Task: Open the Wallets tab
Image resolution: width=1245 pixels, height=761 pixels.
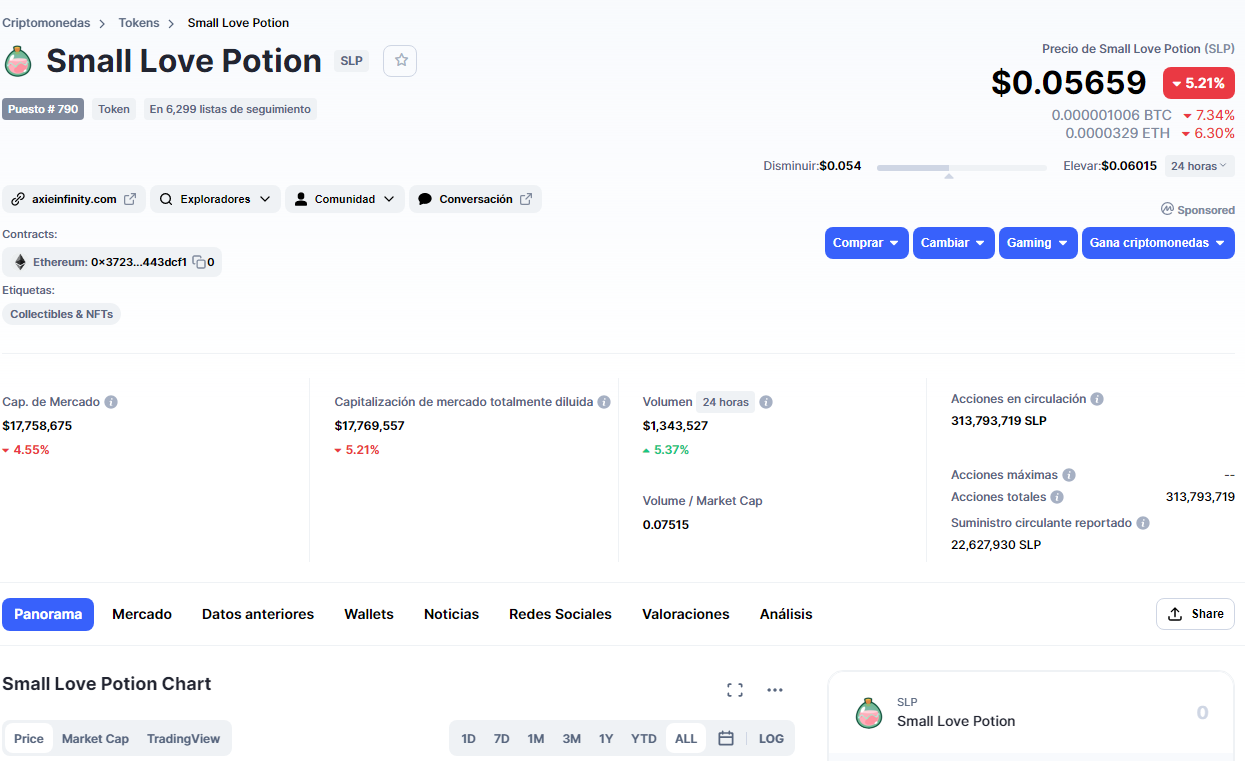Action: (369, 614)
